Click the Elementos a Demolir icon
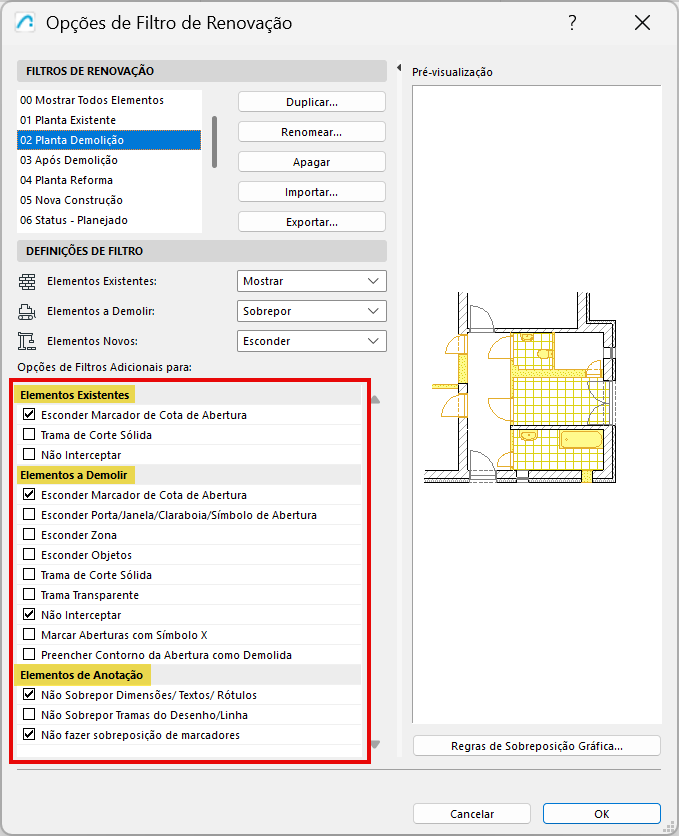 point(27,311)
